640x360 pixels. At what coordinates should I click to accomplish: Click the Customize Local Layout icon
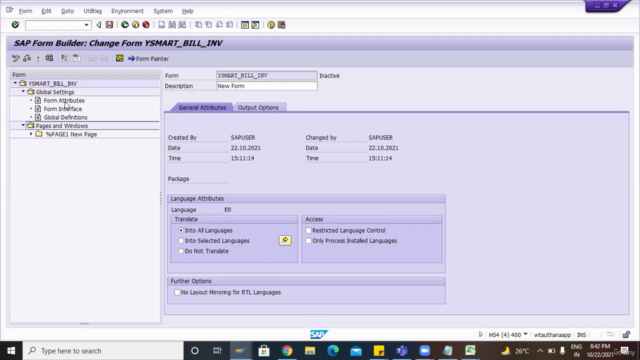pyautogui.click(x=282, y=25)
